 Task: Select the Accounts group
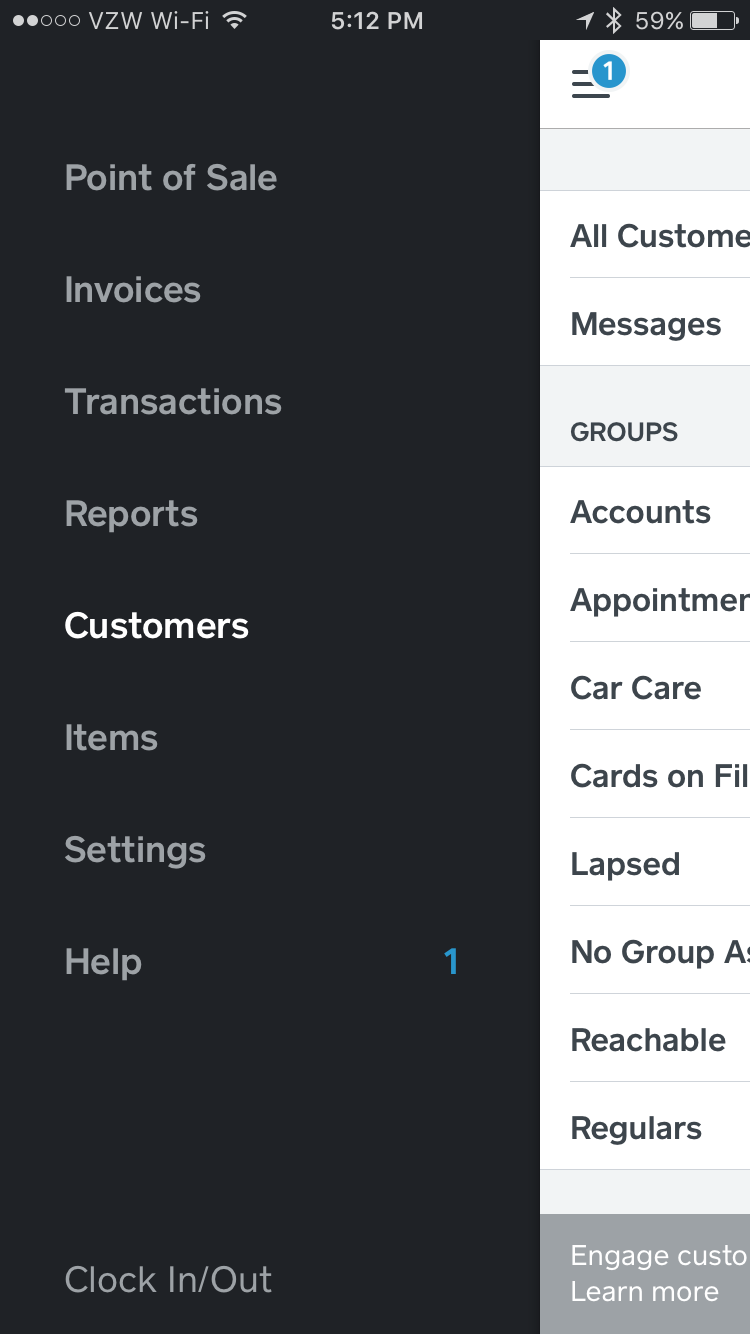[x=641, y=512]
